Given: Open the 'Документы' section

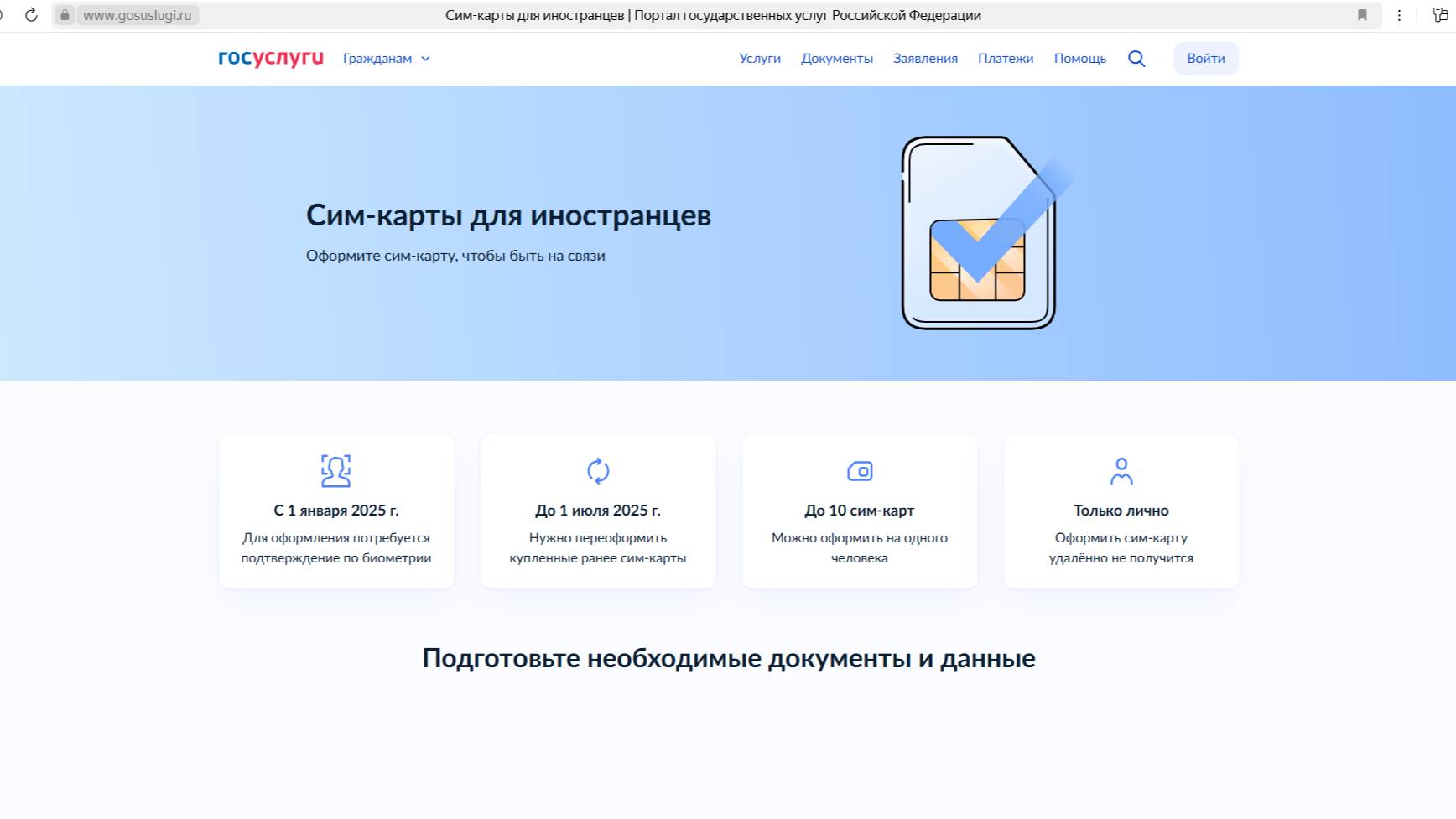Looking at the screenshot, I should (837, 58).
